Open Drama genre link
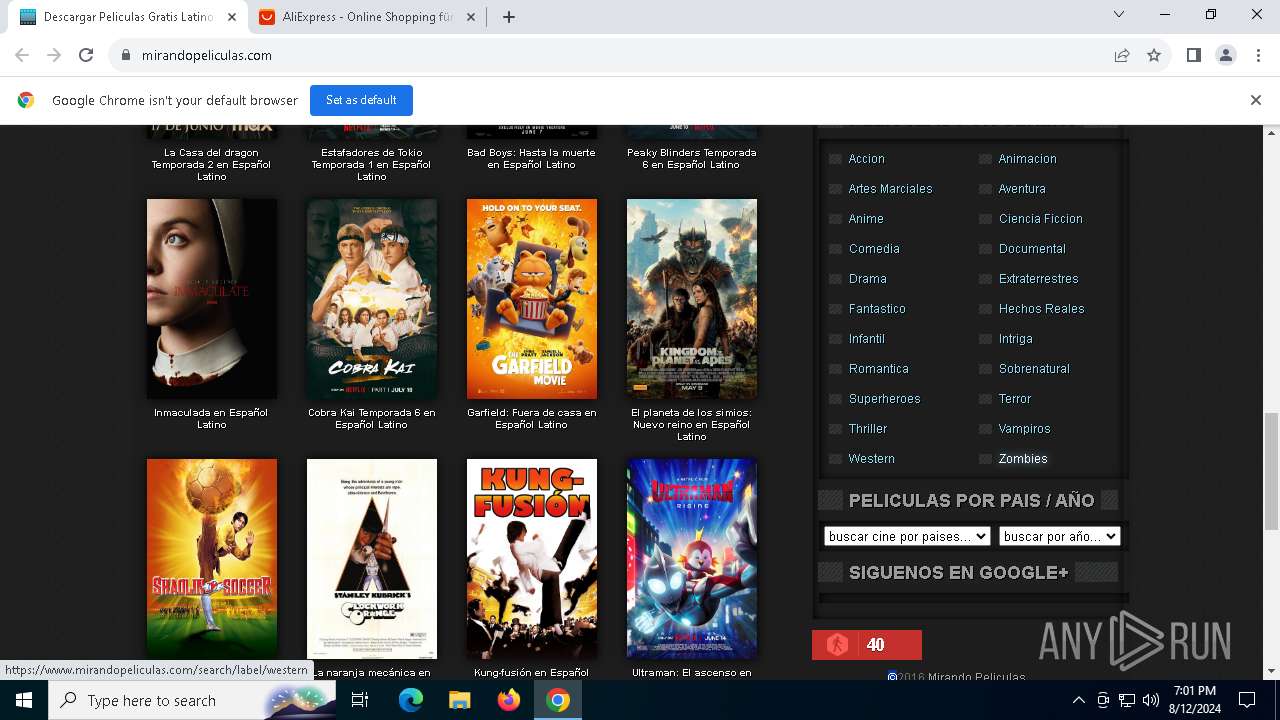1280x720 pixels. (x=867, y=279)
